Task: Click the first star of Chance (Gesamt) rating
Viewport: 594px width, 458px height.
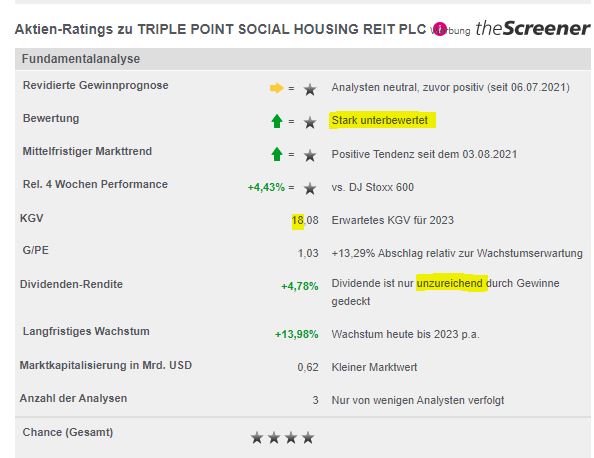Action: (257, 438)
